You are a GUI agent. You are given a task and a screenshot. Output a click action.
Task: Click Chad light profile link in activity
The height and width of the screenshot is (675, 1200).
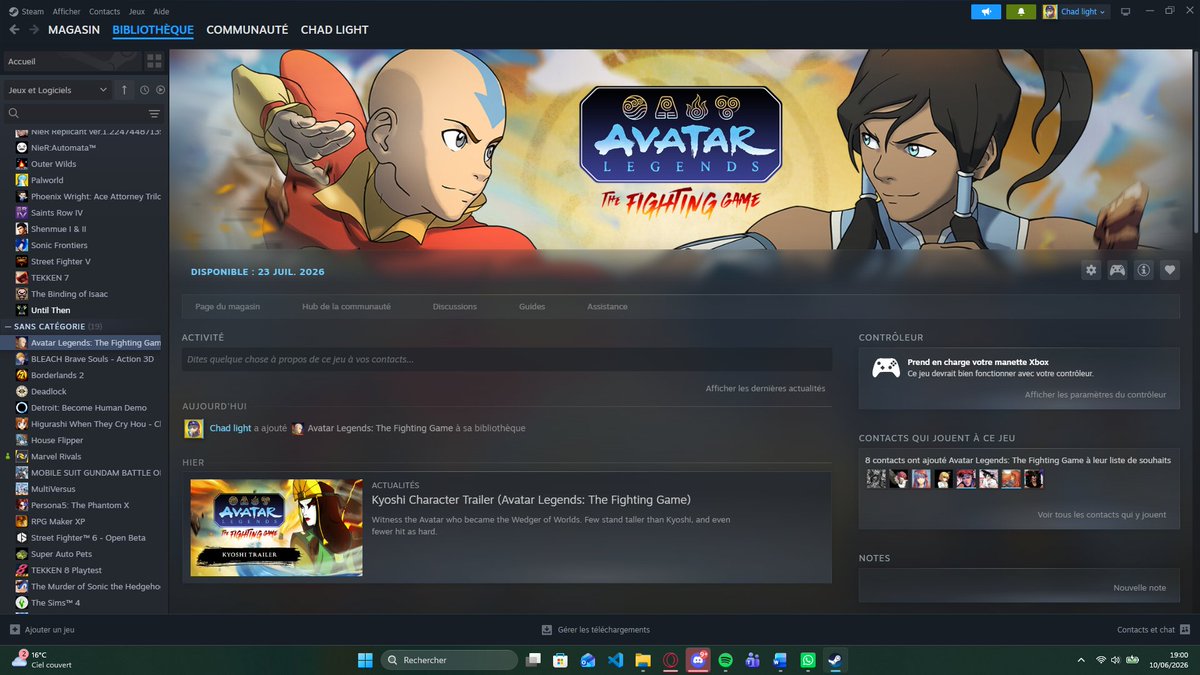click(230, 428)
